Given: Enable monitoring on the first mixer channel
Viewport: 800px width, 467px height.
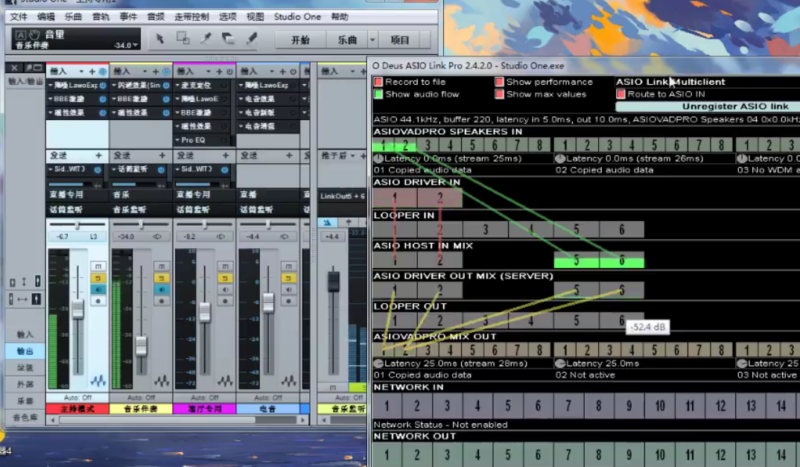Looking at the screenshot, I should tap(98, 289).
